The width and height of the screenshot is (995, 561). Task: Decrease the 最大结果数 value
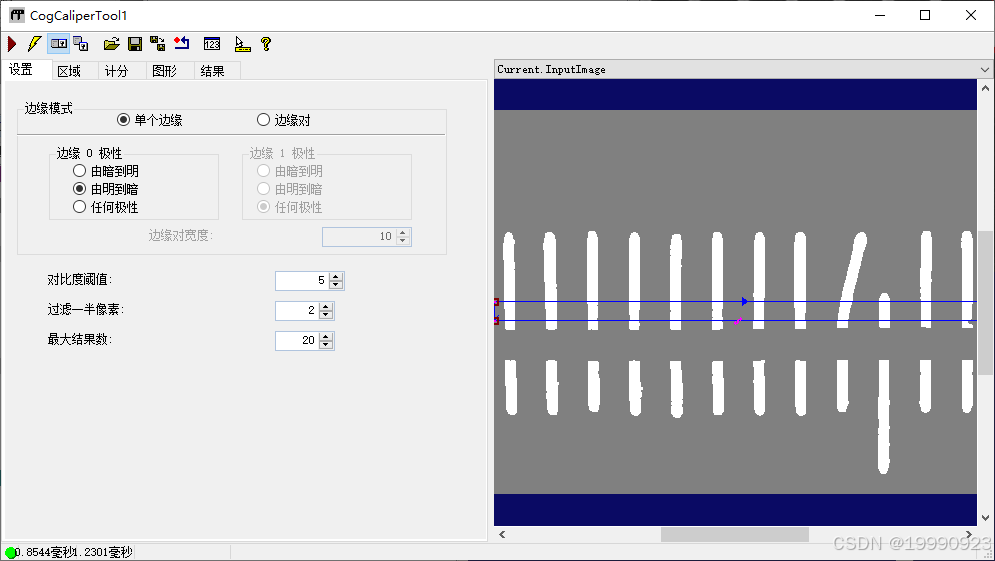(x=326, y=345)
